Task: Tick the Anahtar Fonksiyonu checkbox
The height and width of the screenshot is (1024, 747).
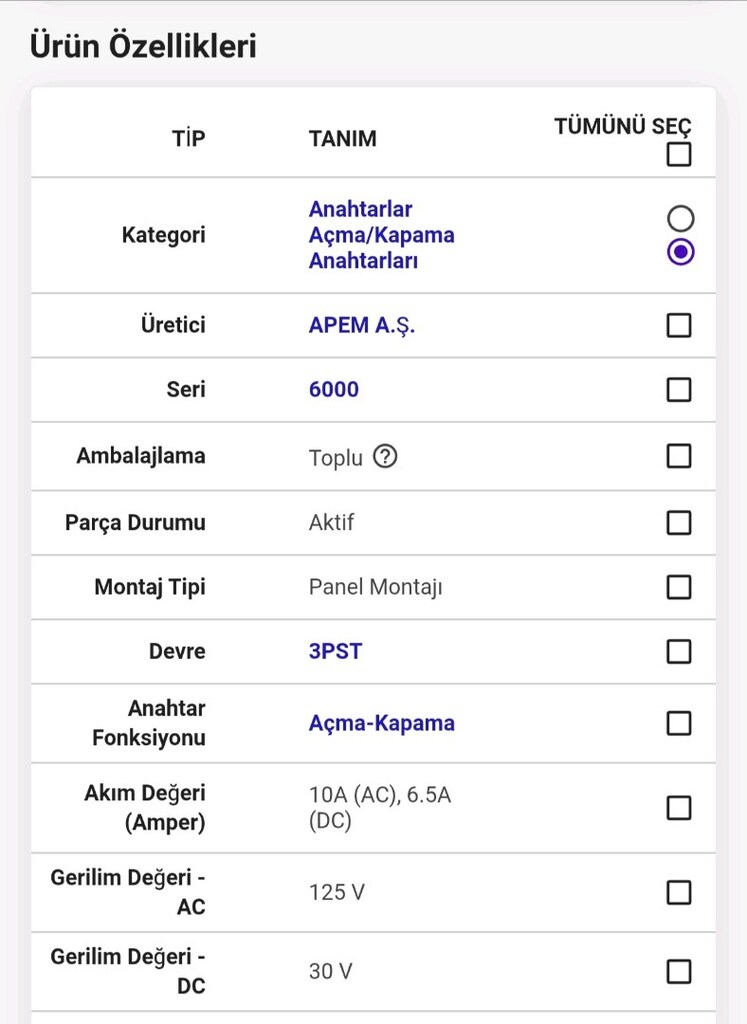Action: point(679,723)
